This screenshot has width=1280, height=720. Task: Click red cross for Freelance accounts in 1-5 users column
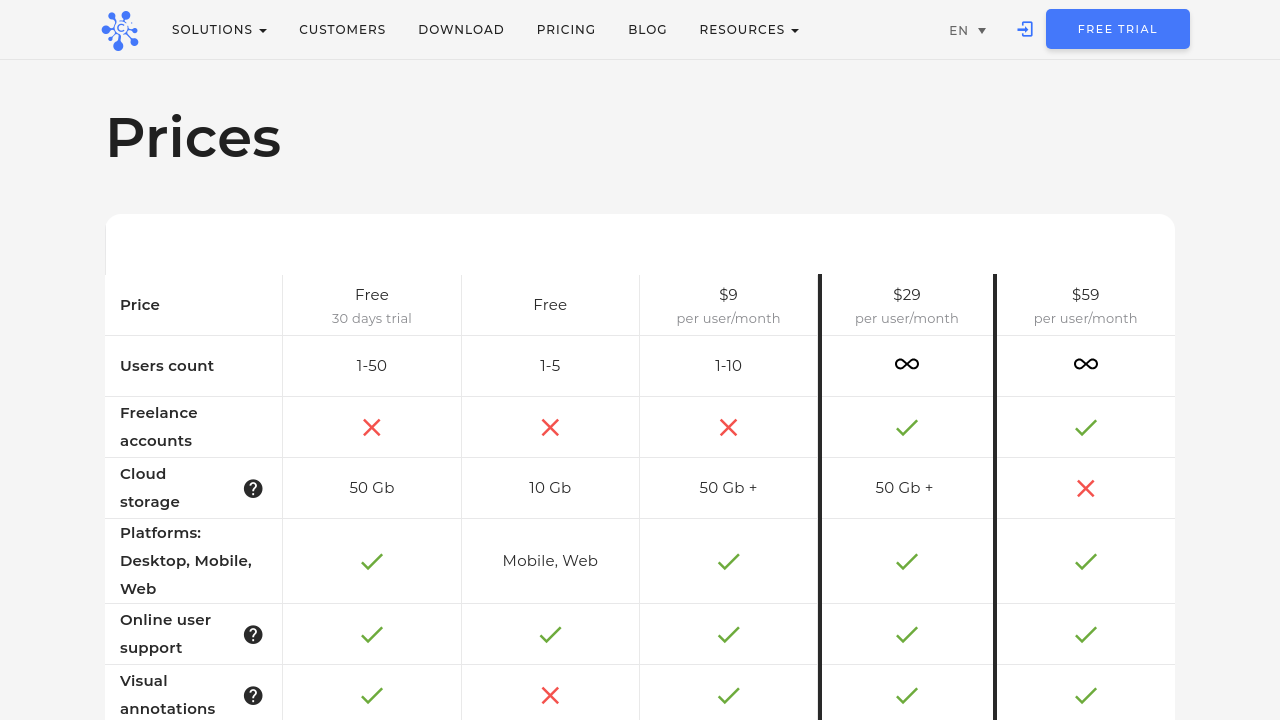click(x=550, y=427)
